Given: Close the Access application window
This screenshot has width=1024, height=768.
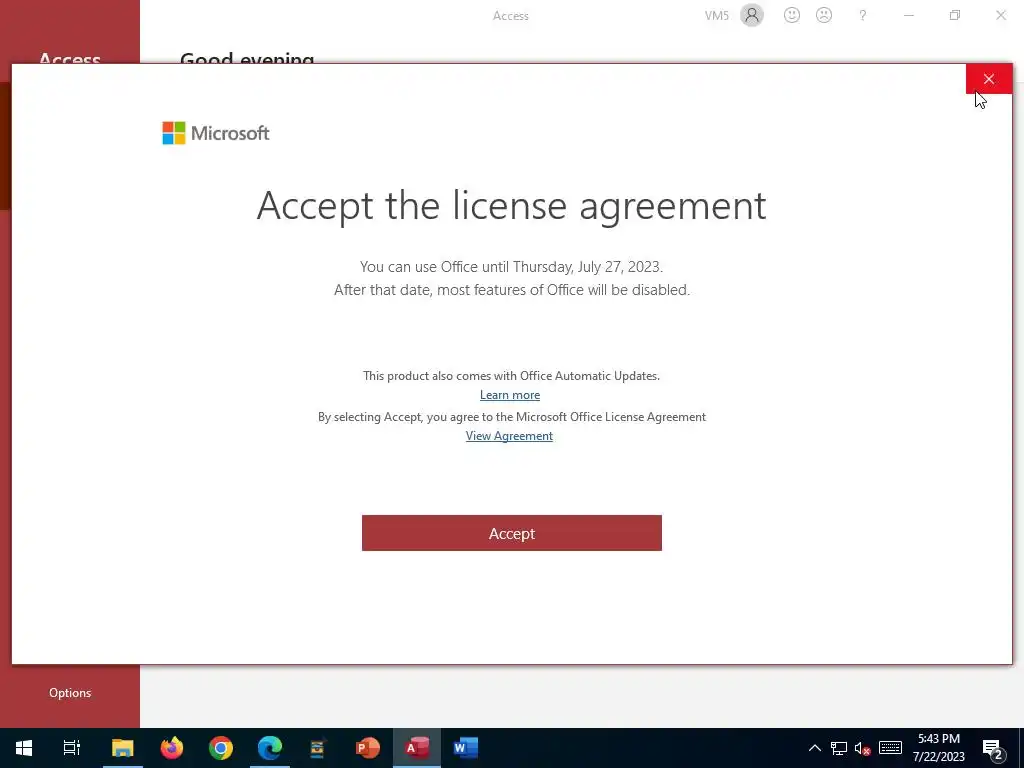Looking at the screenshot, I should point(1000,15).
